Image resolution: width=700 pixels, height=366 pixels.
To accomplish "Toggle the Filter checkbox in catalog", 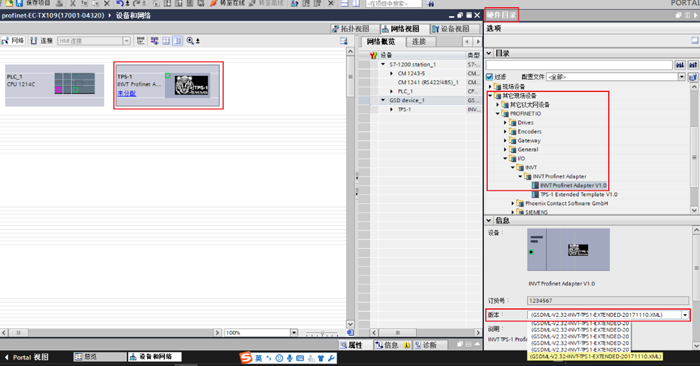I will pos(489,77).
